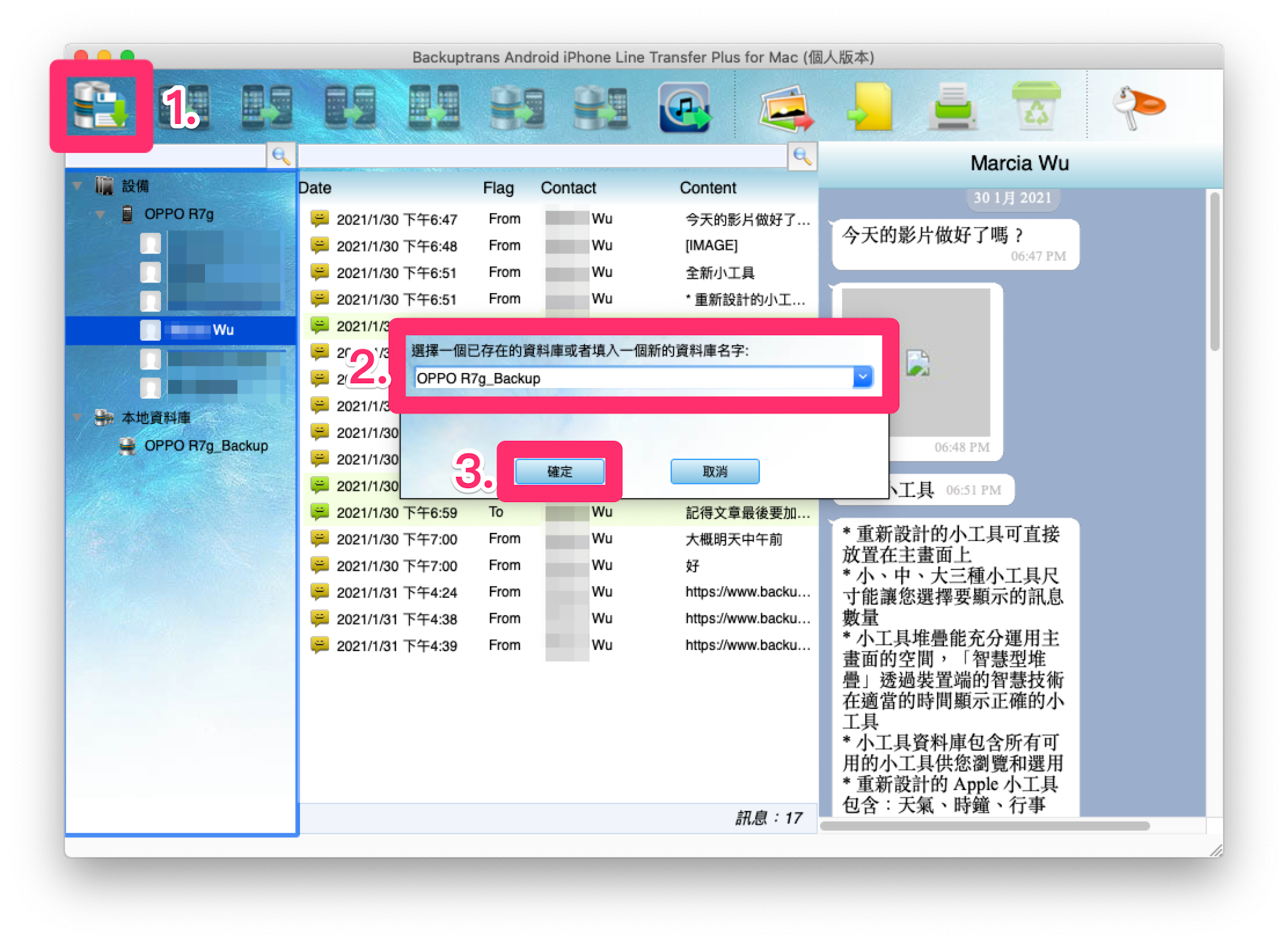1288x943 pixels.
Task: Click the yellow export to file icon
Action: [x=870, y=107]
